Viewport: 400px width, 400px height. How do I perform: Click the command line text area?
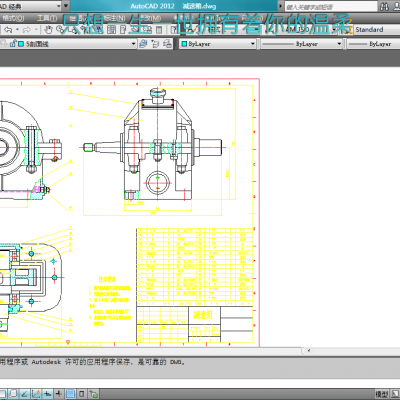(200, 367)
